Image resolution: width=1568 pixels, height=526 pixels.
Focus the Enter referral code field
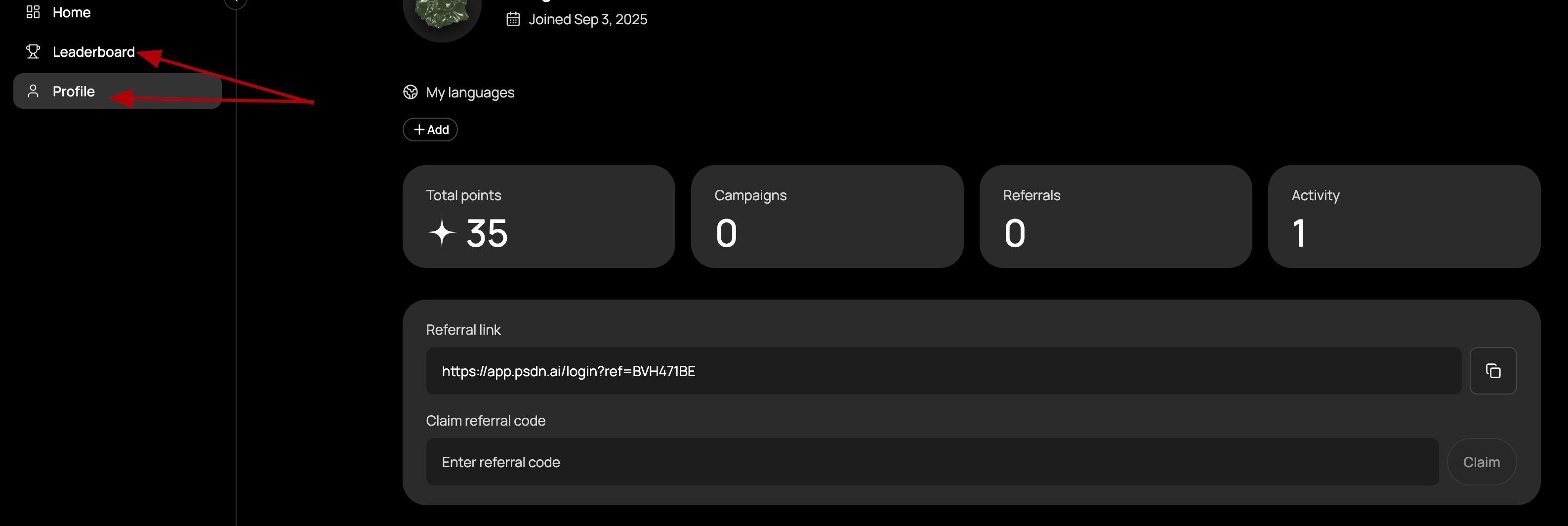pyautogui.click(x=932, y=462)
